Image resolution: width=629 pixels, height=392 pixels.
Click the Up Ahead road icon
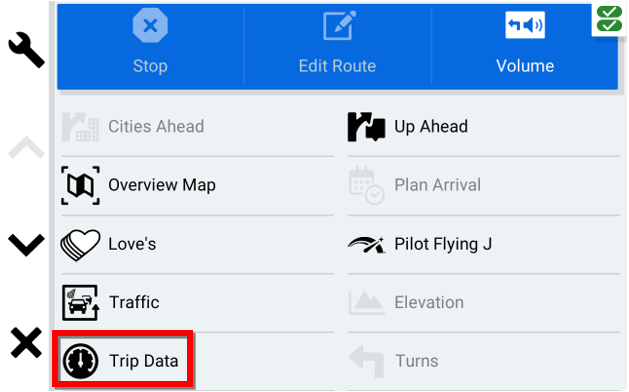(366, 127)
